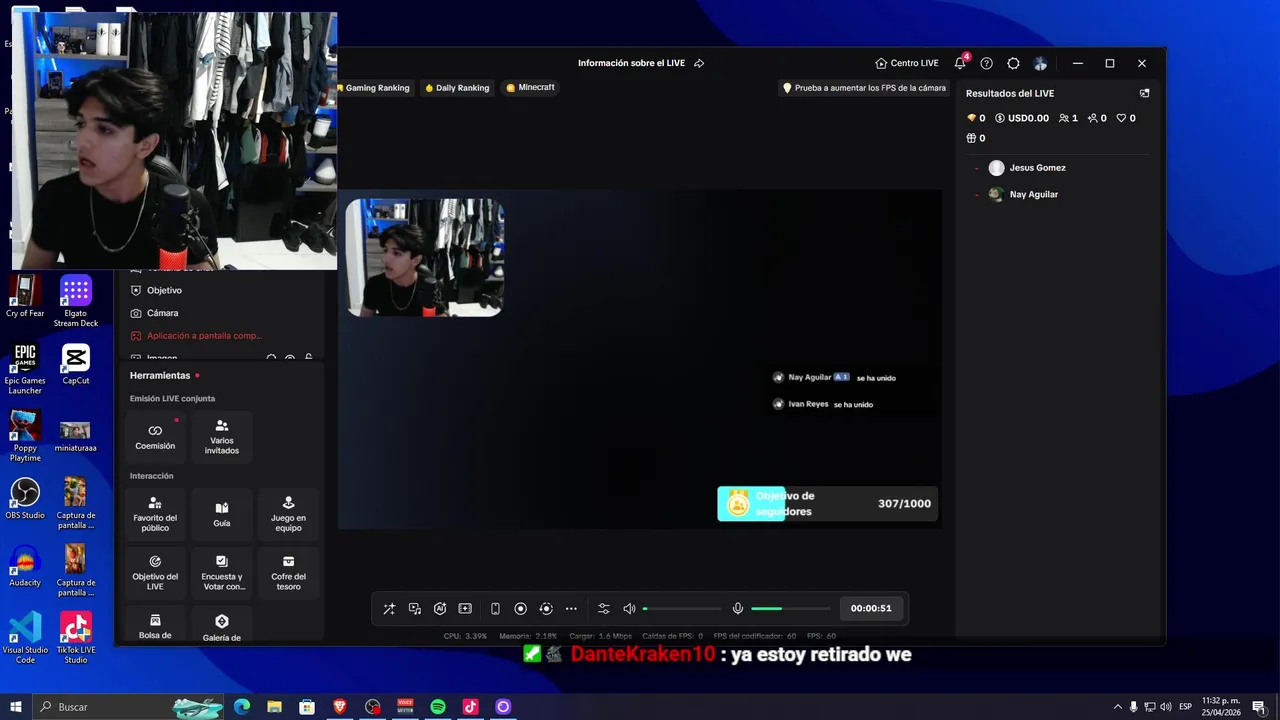
Task: Pop out the Resultados del LIVE panel
Action: [1144, 93]
